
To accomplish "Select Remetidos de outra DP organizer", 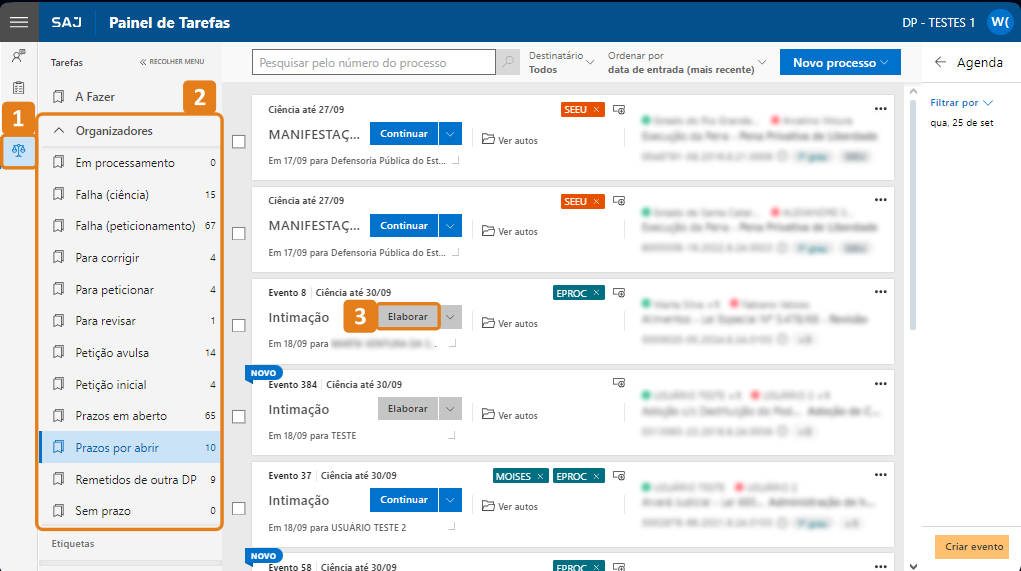I will (130, 480).
